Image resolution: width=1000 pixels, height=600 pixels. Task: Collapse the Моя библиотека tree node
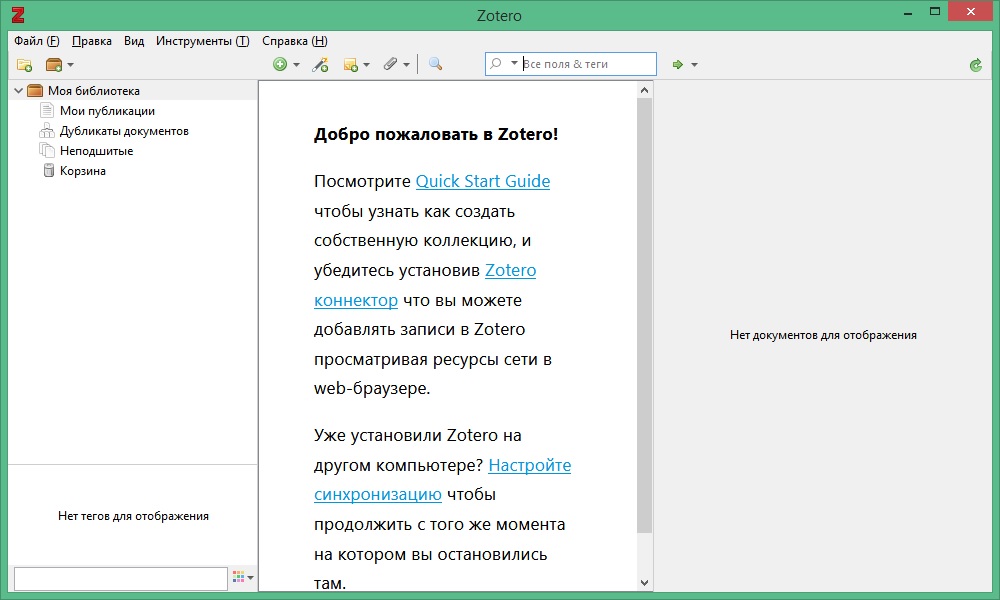pos(18,91)
